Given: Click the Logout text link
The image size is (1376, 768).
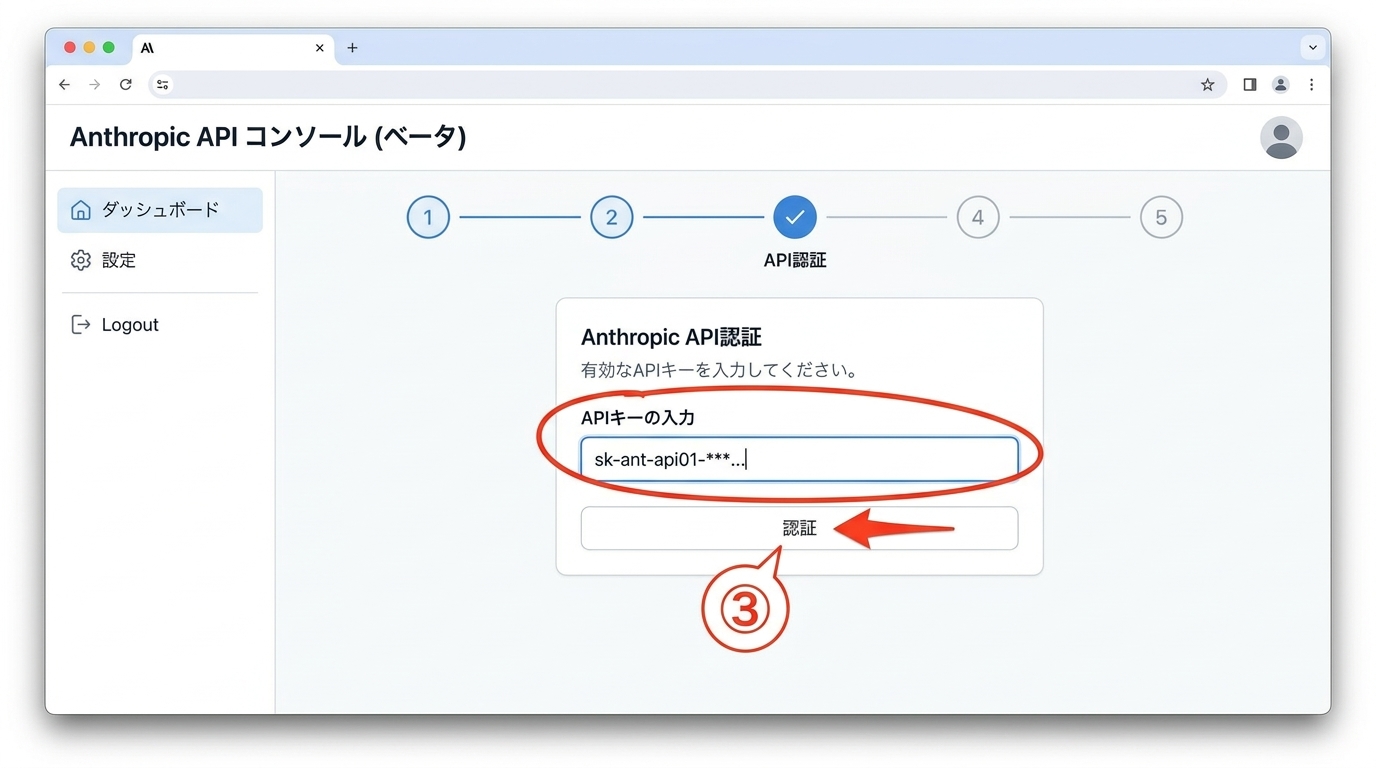Looking at the screenshot, I should pos(129,324).
